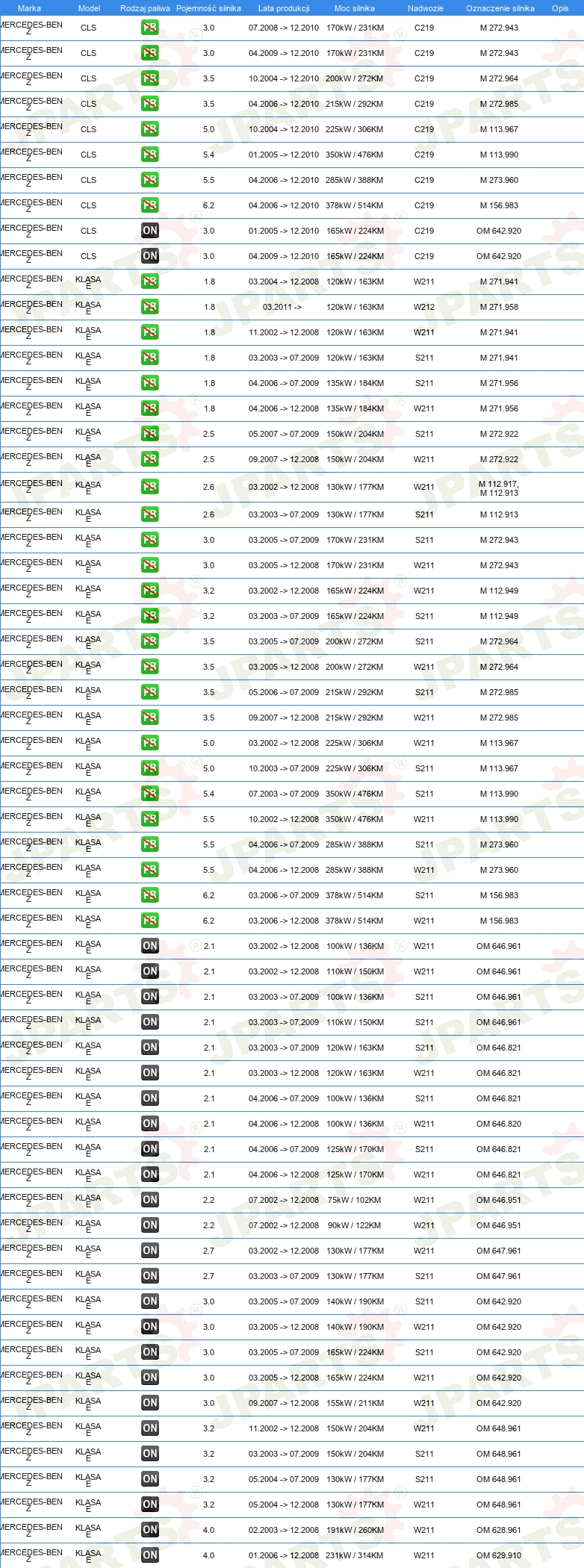Click production years 01.2006 -> 12.2008
The image size is (584, 1568).
tap(284, 1555)
